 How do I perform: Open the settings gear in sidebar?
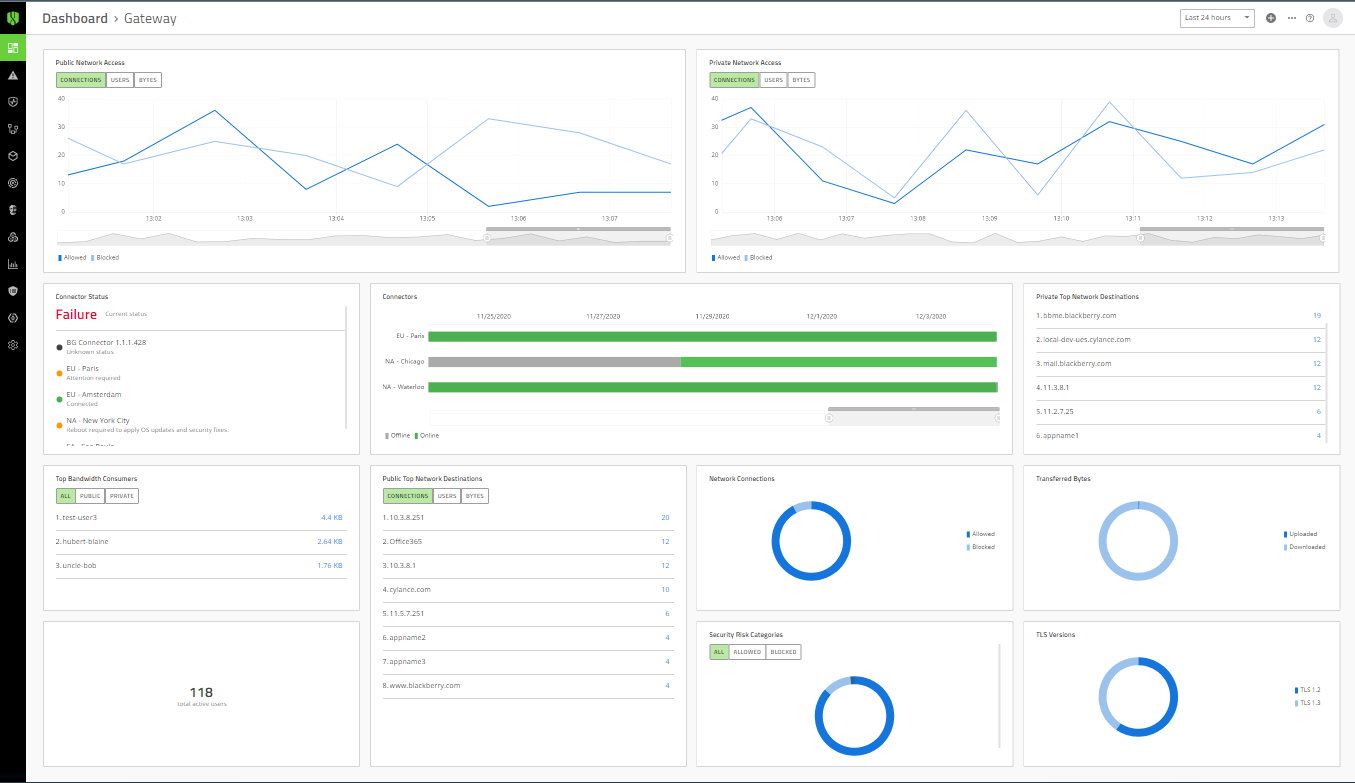pos(13,345)
